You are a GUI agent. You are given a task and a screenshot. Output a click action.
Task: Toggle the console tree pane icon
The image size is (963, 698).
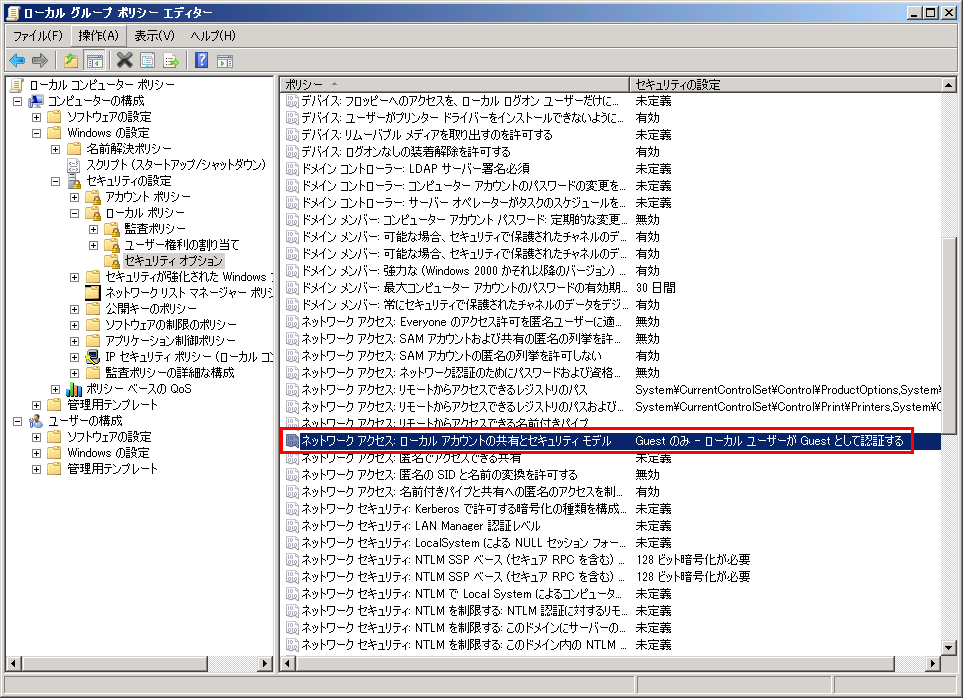[x=93, y=60]
